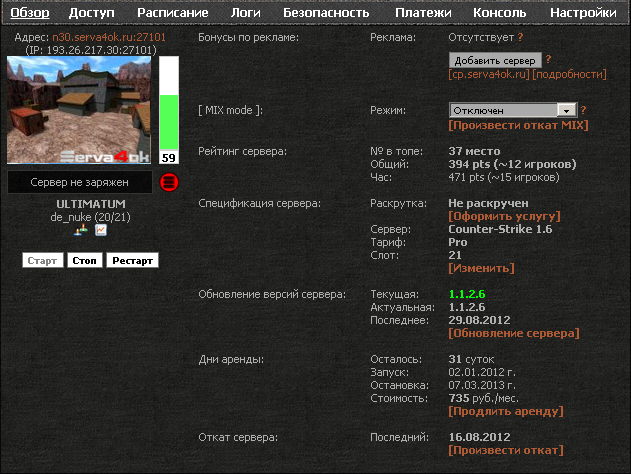
Task: Click the Продлить аренду link
Action: 506,411
